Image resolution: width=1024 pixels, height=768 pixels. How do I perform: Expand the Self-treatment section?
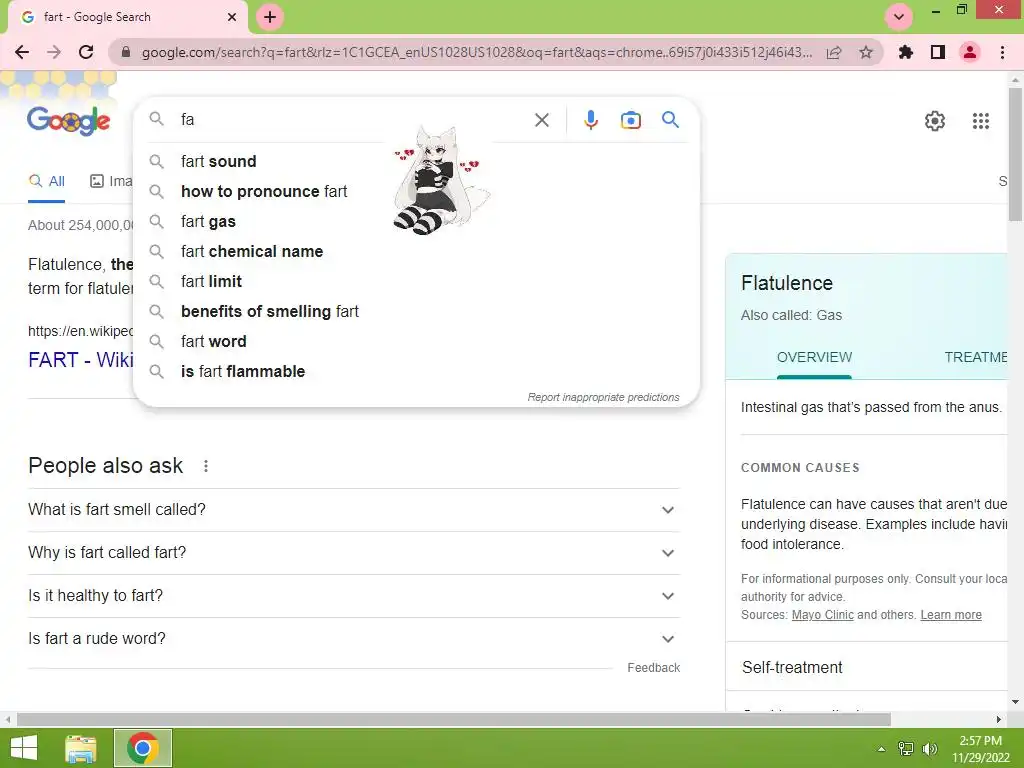pyautogui.click(x=867, y=667)
